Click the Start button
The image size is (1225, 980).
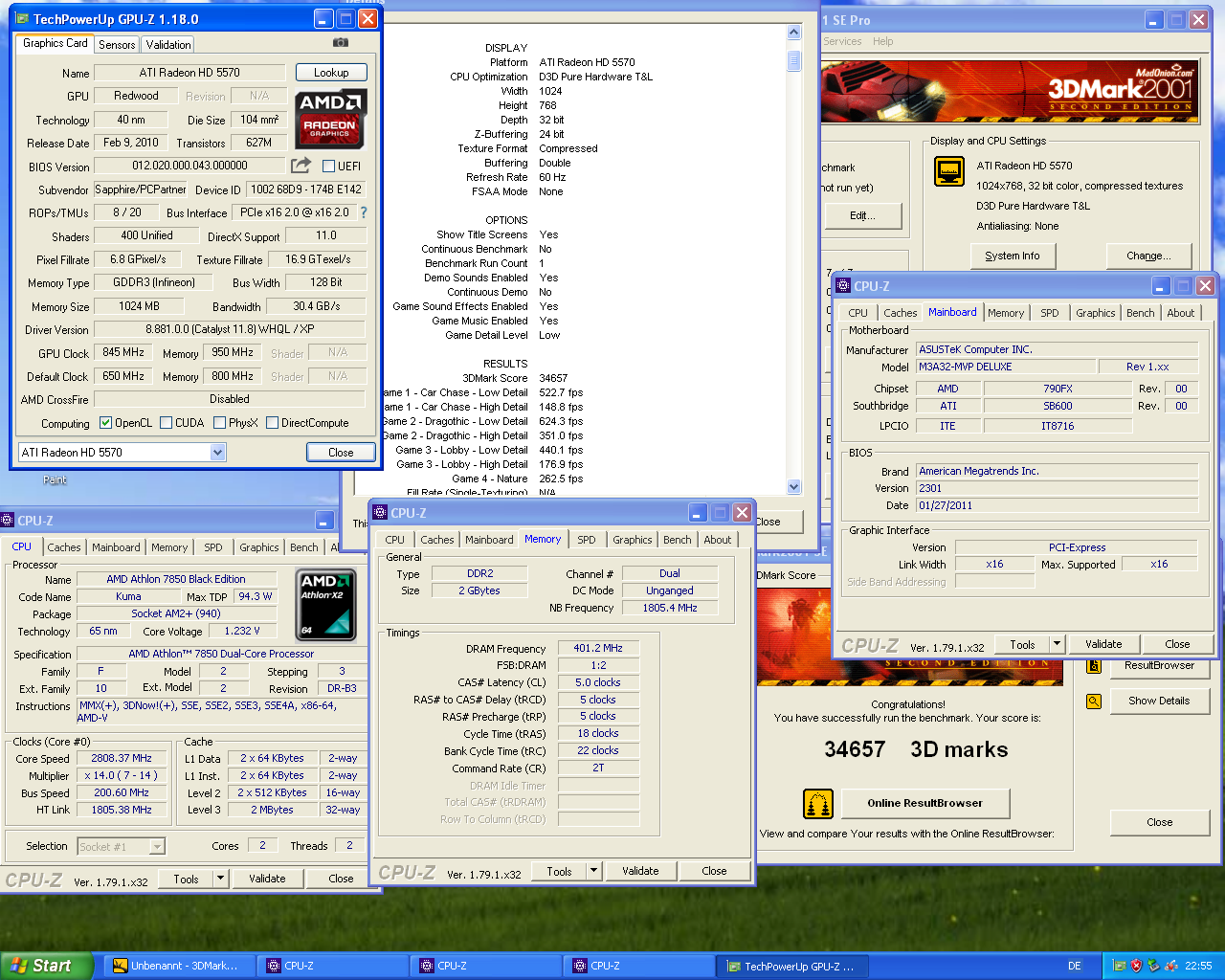47,966
